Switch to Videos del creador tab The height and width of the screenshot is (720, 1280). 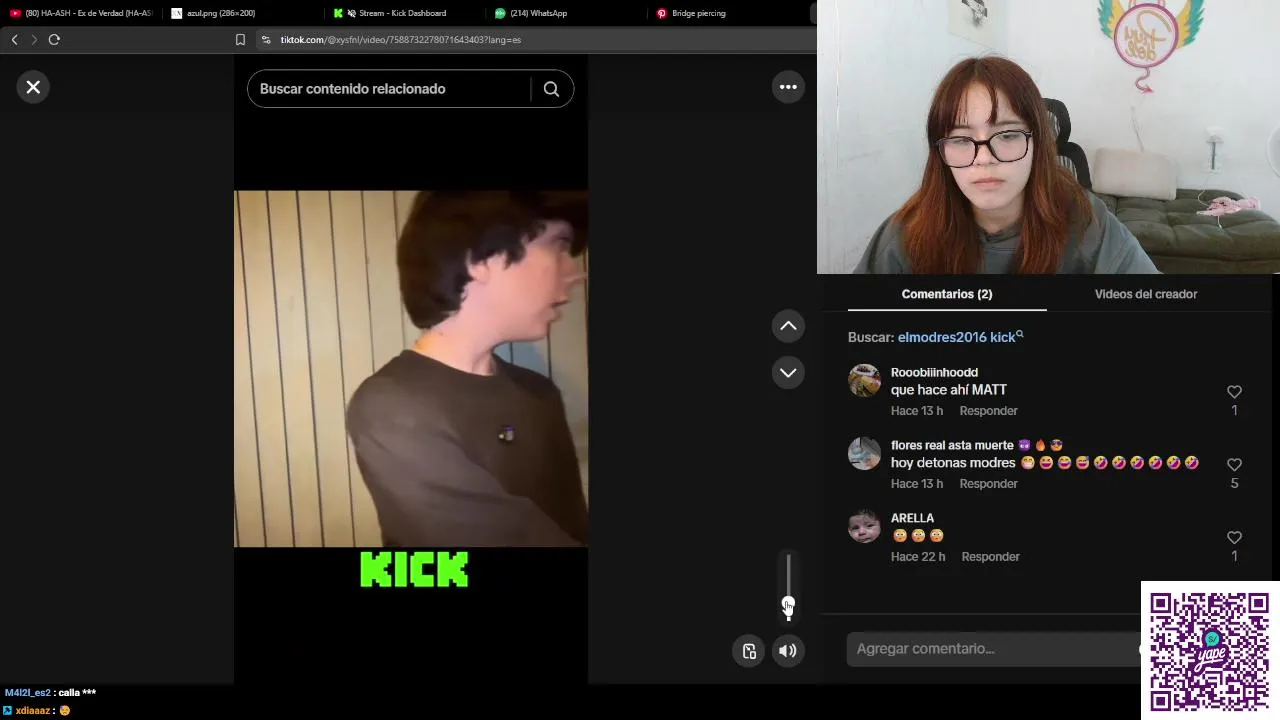coord(1146,294)
